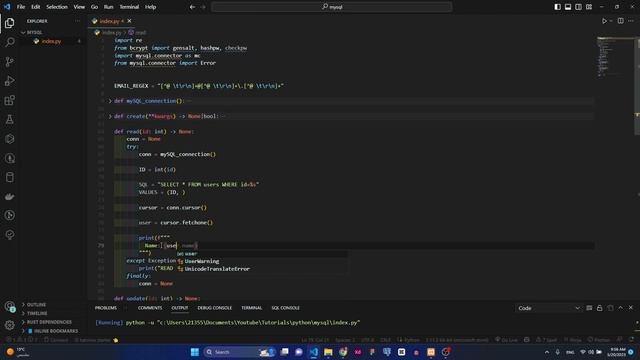Image resolution: width=640 pixels, height=360 pixels.
Task: Open the Selection menu
Action: pos(57,7)
